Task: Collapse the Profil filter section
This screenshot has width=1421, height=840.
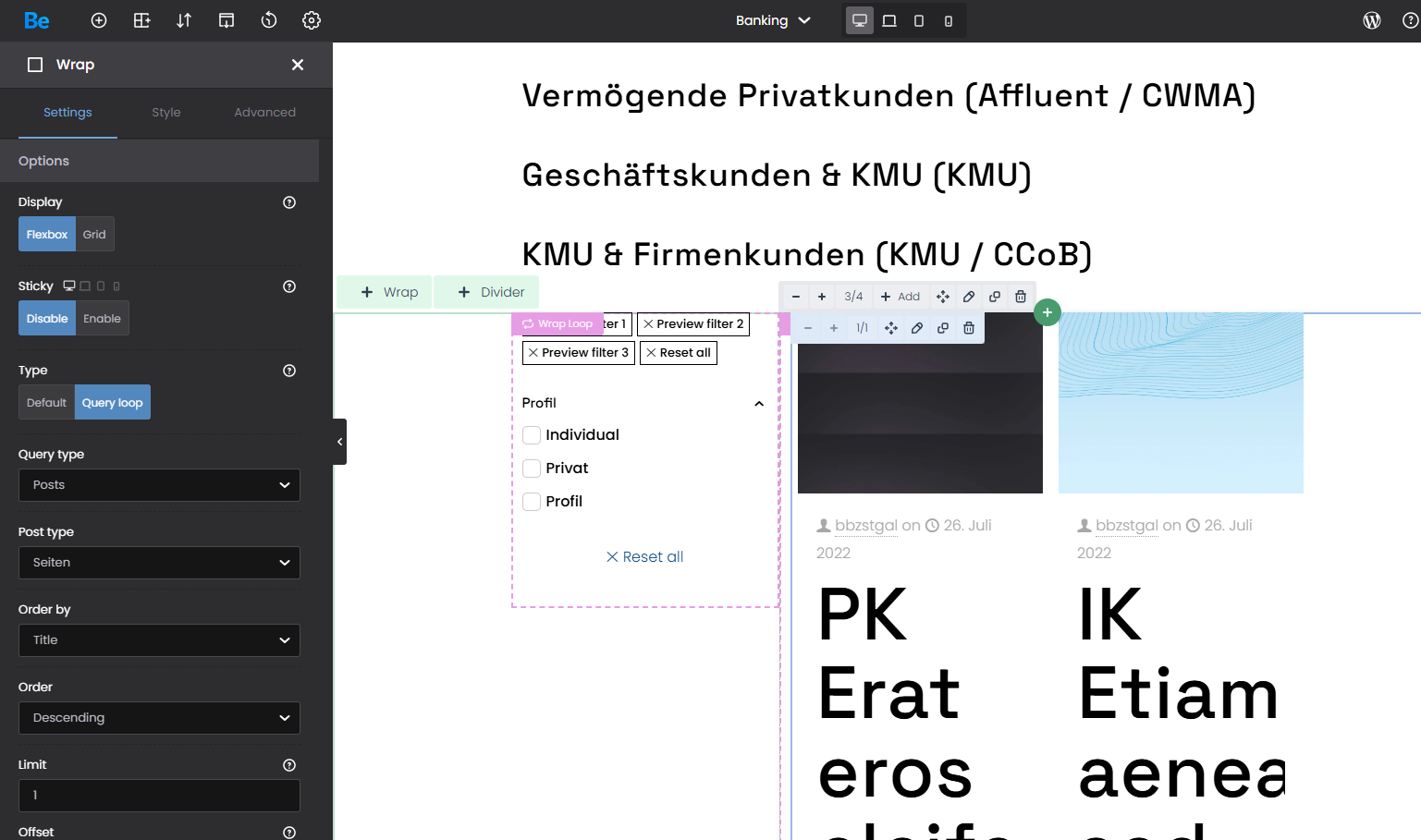Action: tap(759, 404)
